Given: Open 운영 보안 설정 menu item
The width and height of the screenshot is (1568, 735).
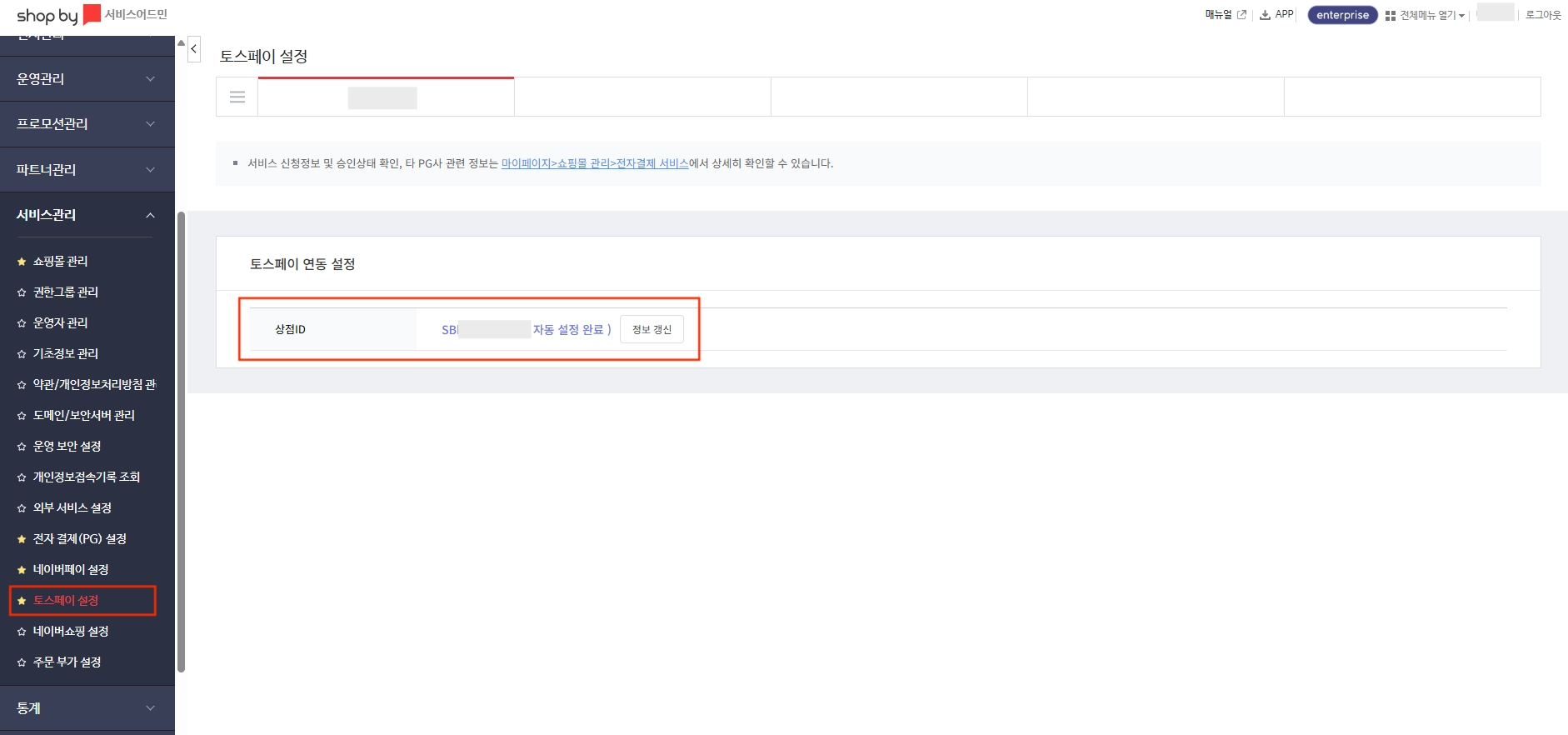Looking at the screenshot, I should 67,447.
